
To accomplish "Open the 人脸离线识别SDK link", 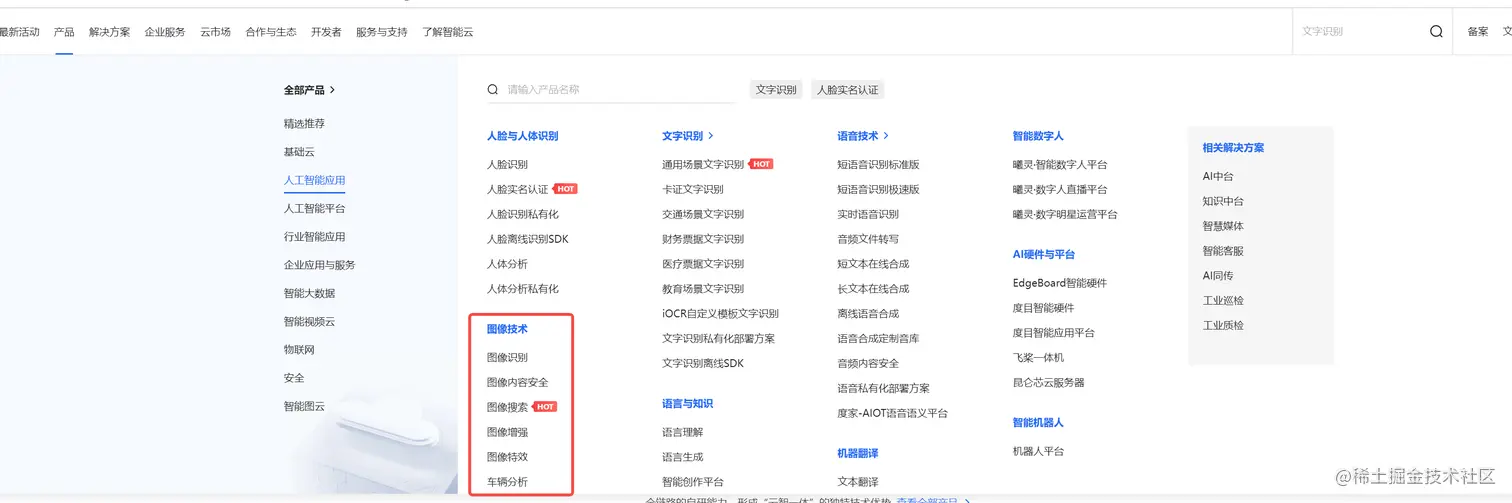I will [x=527, y=239].
